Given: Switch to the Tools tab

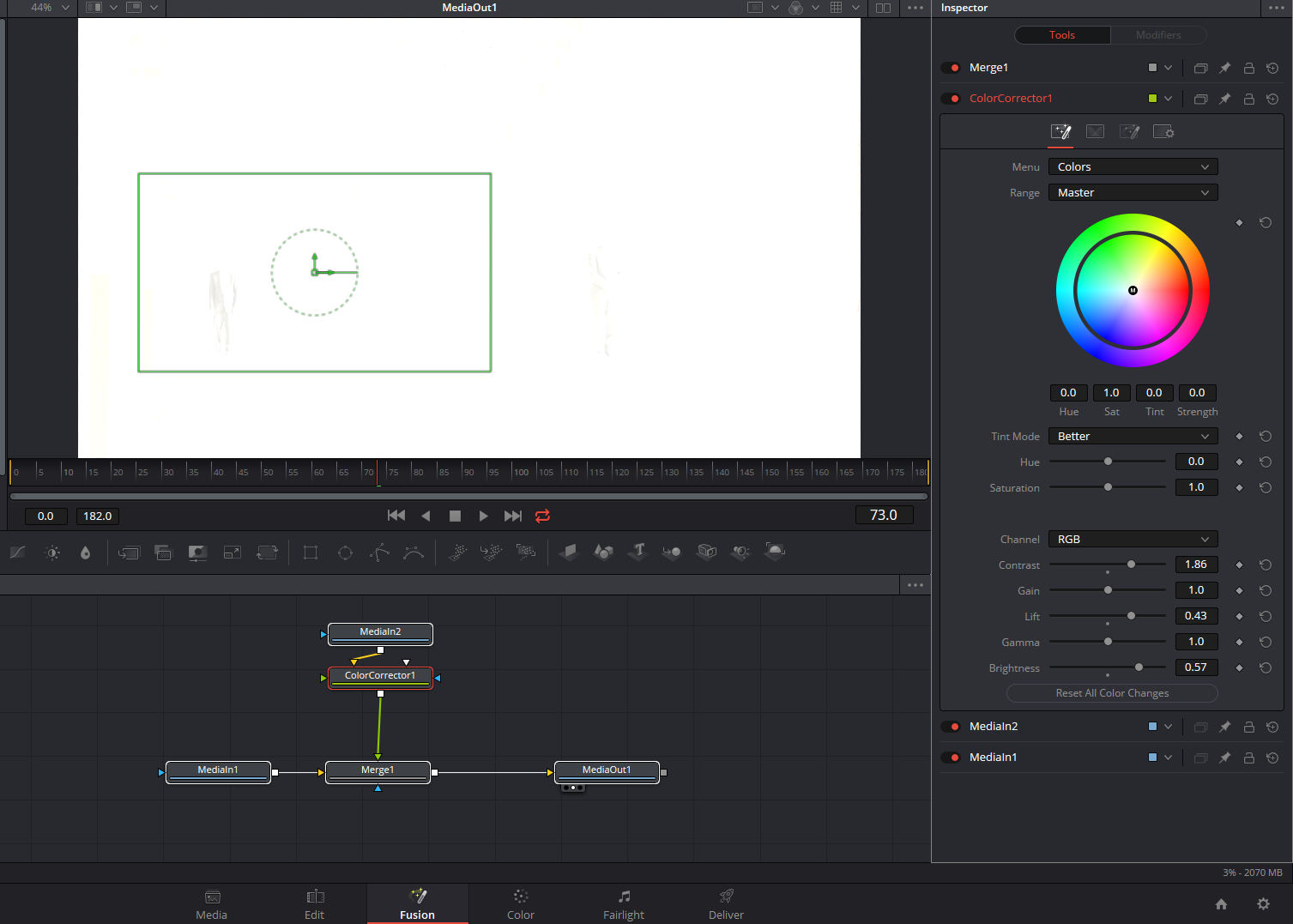Looking at the screenshot, I should coord(1062,35).
